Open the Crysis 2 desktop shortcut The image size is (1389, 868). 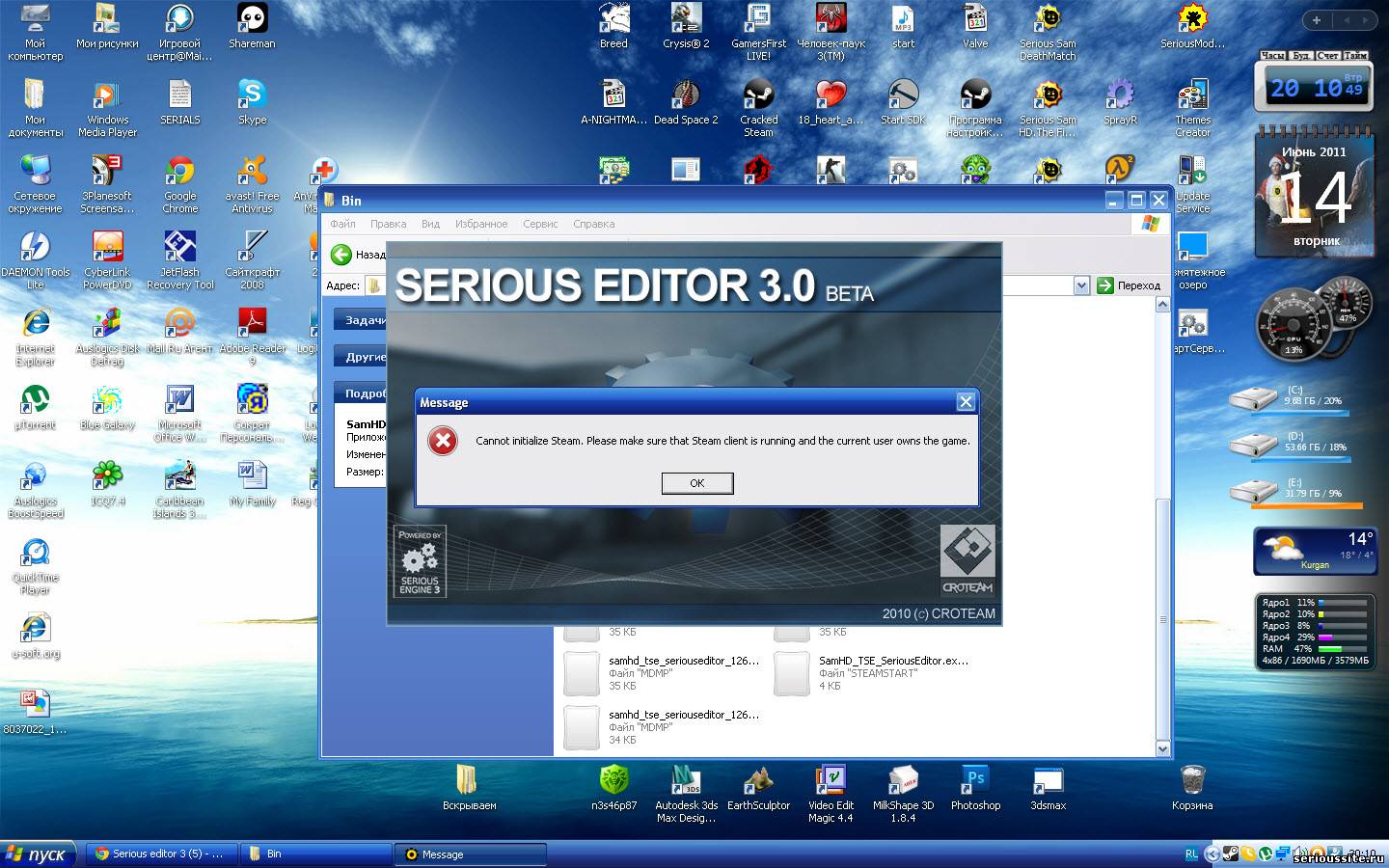coord(686,26)
